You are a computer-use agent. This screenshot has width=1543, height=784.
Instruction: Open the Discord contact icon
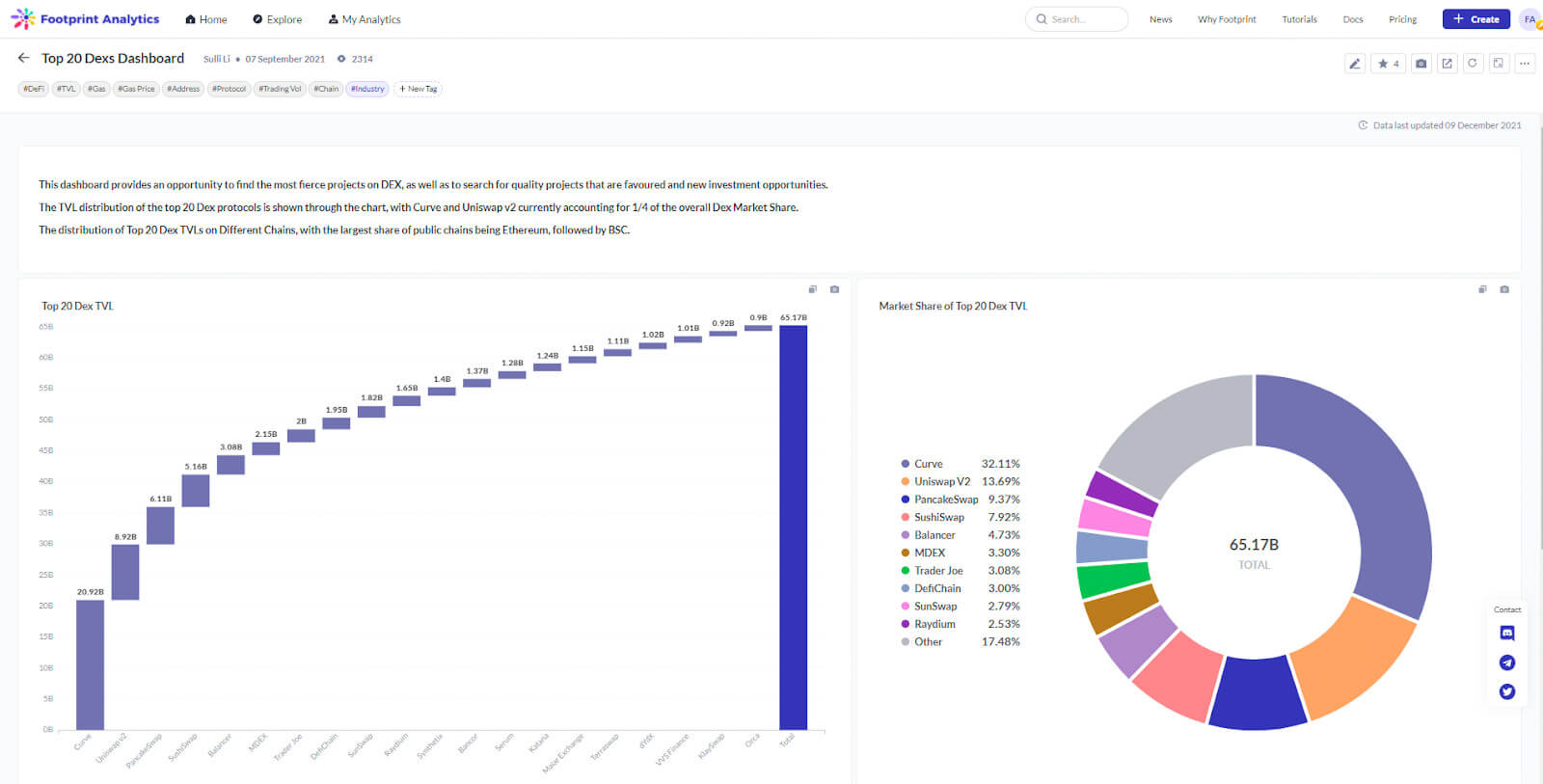[x=1507, y=634]
